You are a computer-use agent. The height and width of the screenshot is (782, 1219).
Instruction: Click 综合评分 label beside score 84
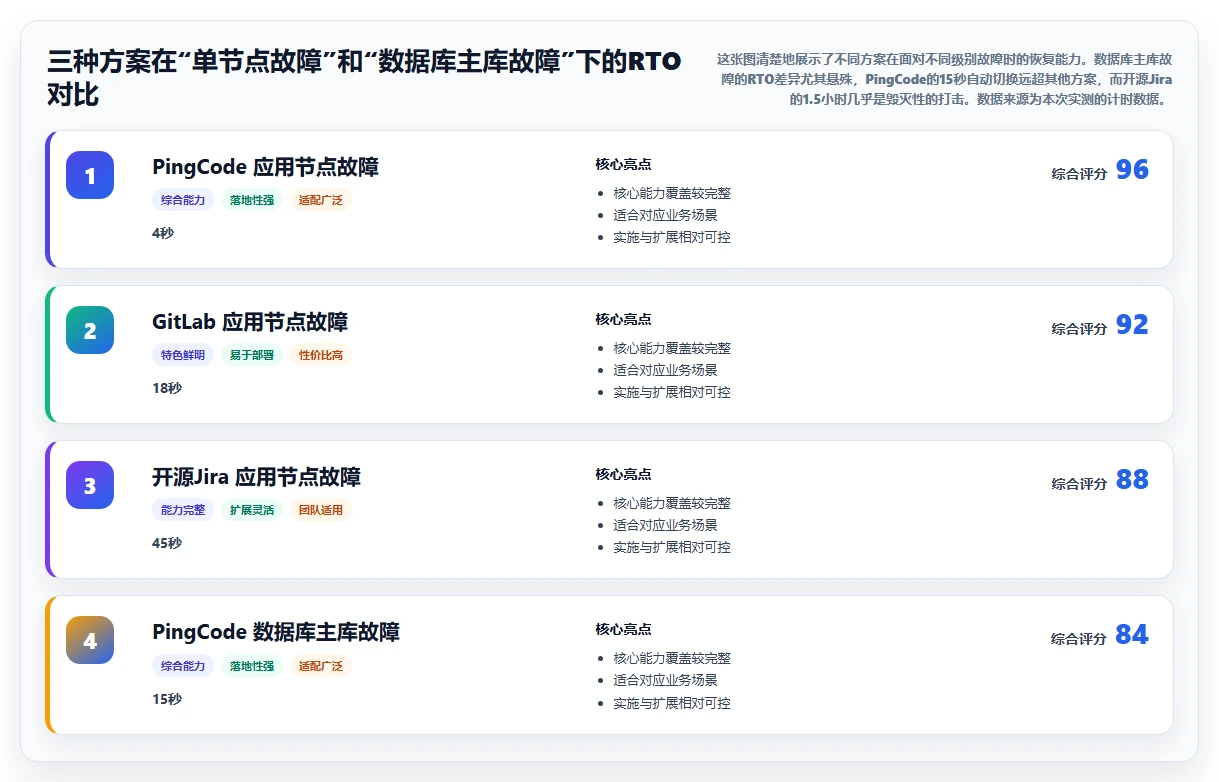pyautogui.click(x=1079, y=639)
